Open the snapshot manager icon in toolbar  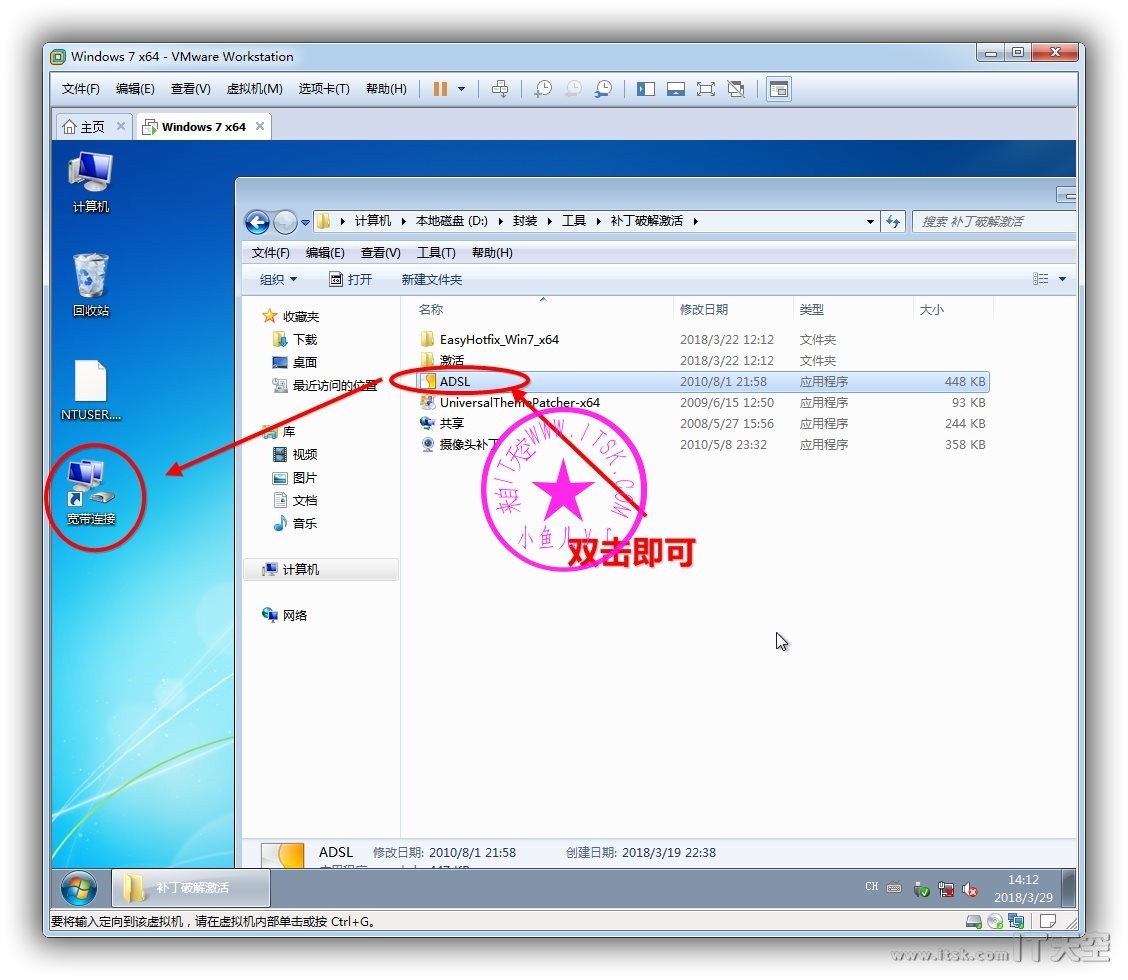coord(603,89)
